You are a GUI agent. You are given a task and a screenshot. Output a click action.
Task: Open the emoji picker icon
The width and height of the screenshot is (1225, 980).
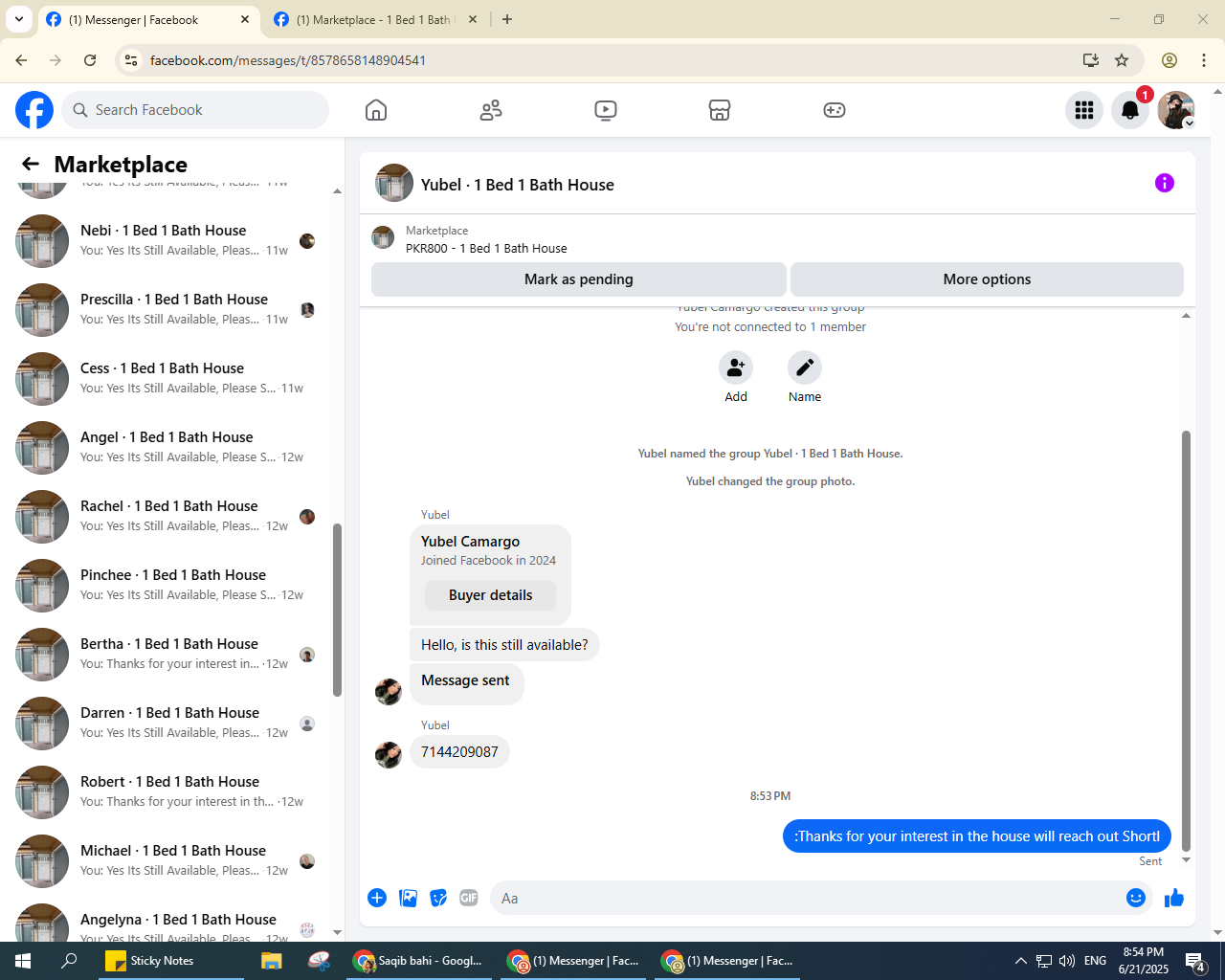point(1136,898)
